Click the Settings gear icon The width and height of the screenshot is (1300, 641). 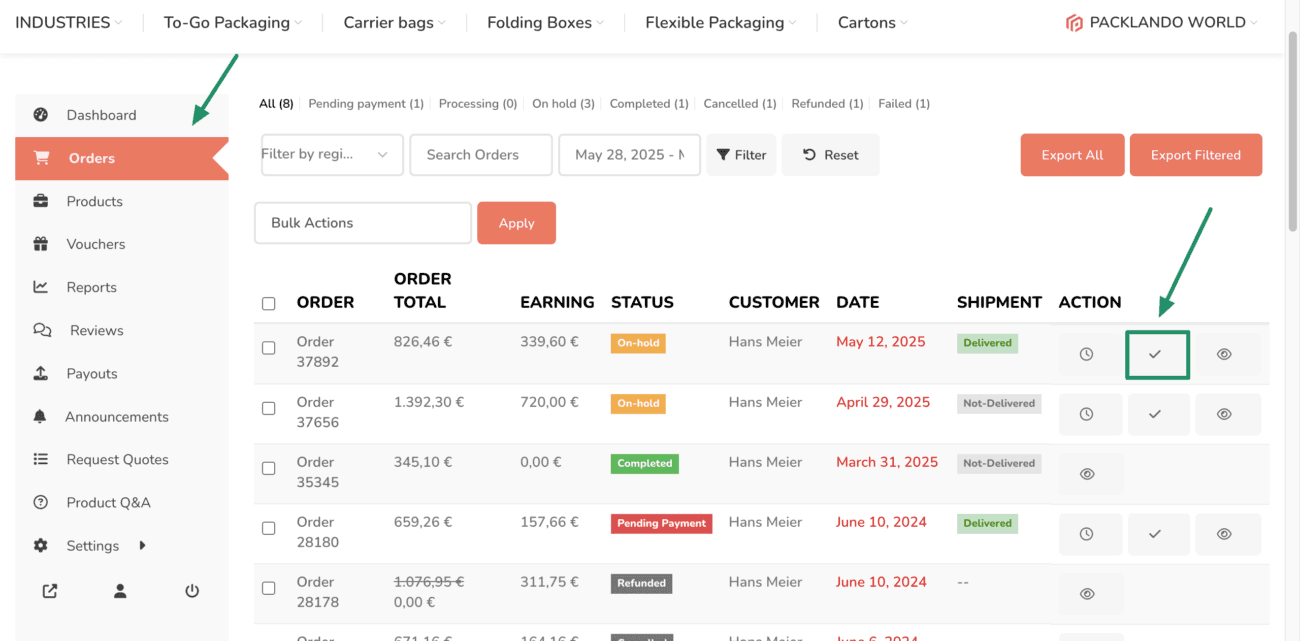pos(41,545)
